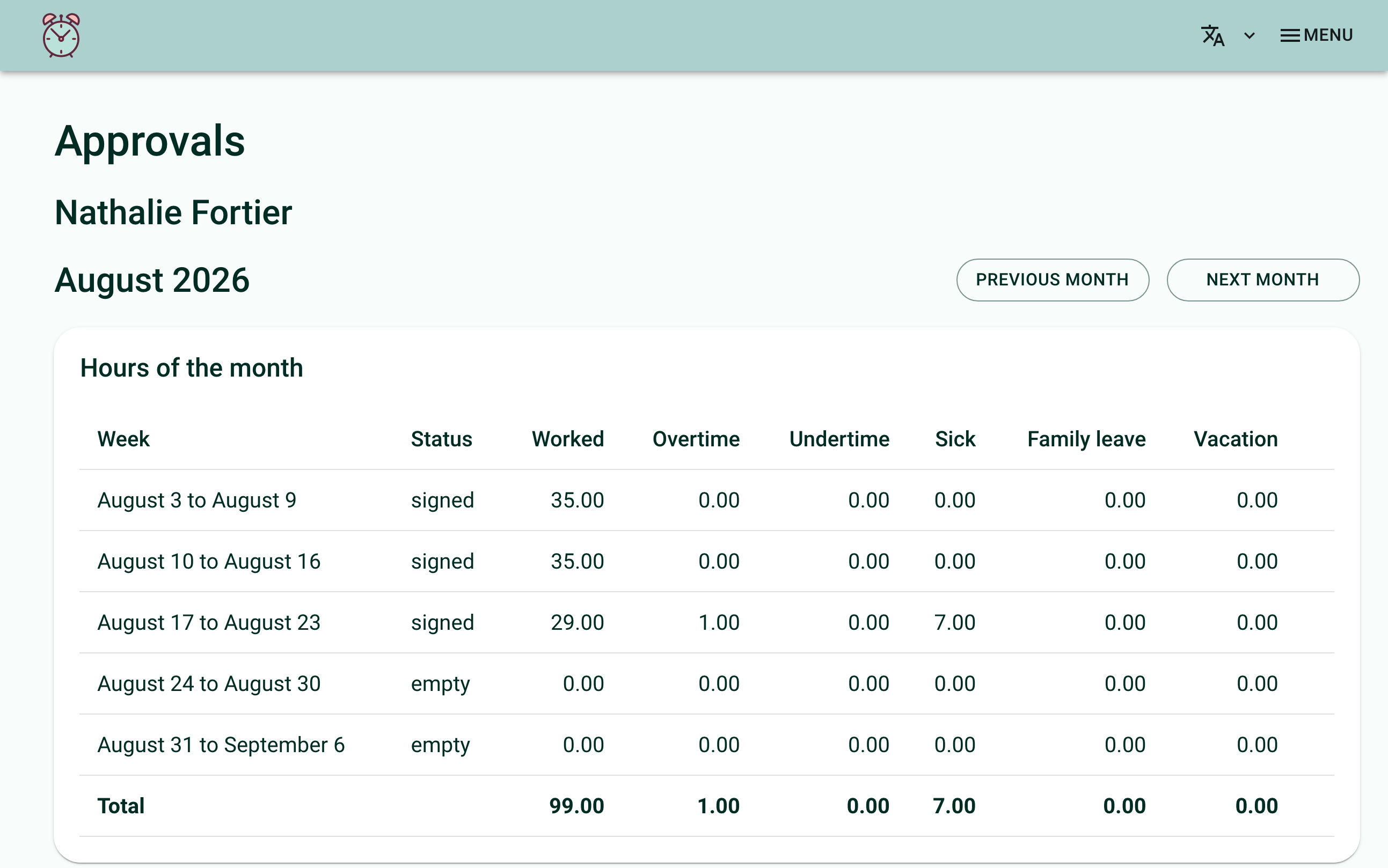Click 35.00 worked for August 3 week
The width and height of the screenshot is (1388, 868).
(x=578, y=501)
